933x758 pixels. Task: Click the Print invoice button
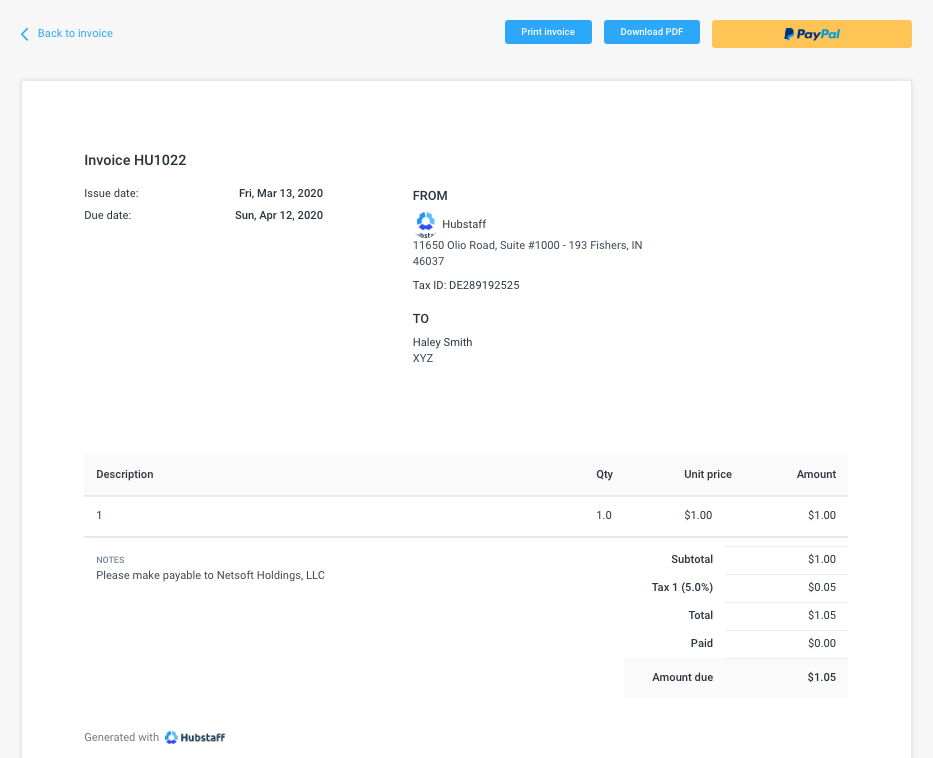click(548, 31)
